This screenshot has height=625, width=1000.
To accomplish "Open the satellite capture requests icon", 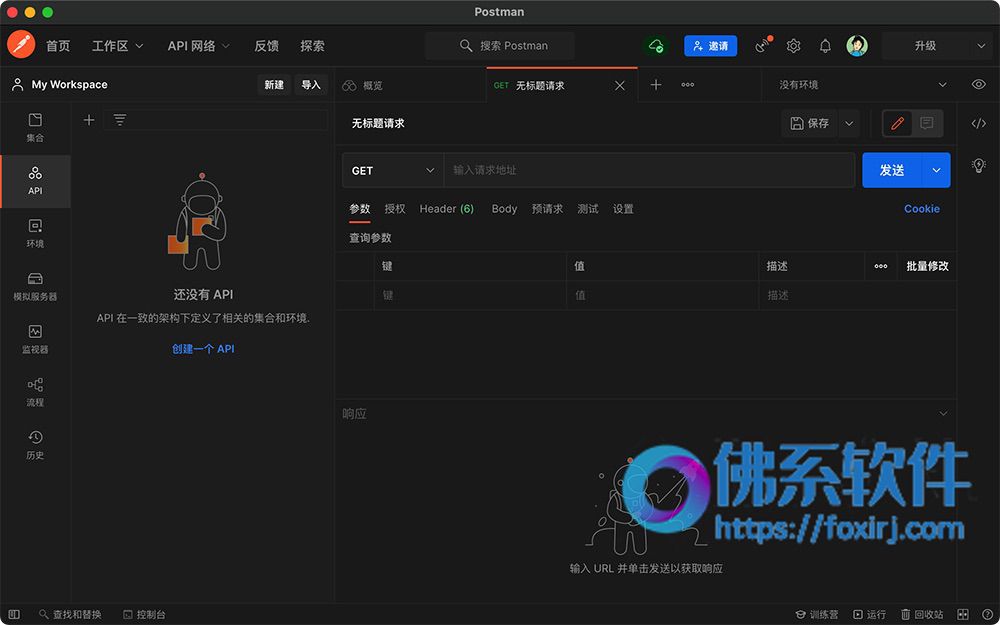I will [x=763, y=45].
